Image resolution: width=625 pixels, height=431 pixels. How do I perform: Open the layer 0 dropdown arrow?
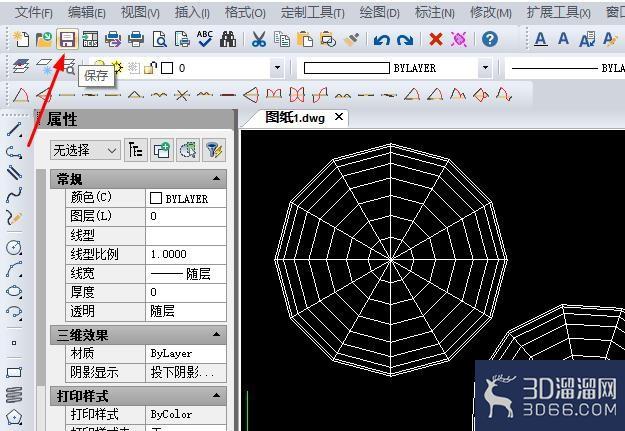277,67
